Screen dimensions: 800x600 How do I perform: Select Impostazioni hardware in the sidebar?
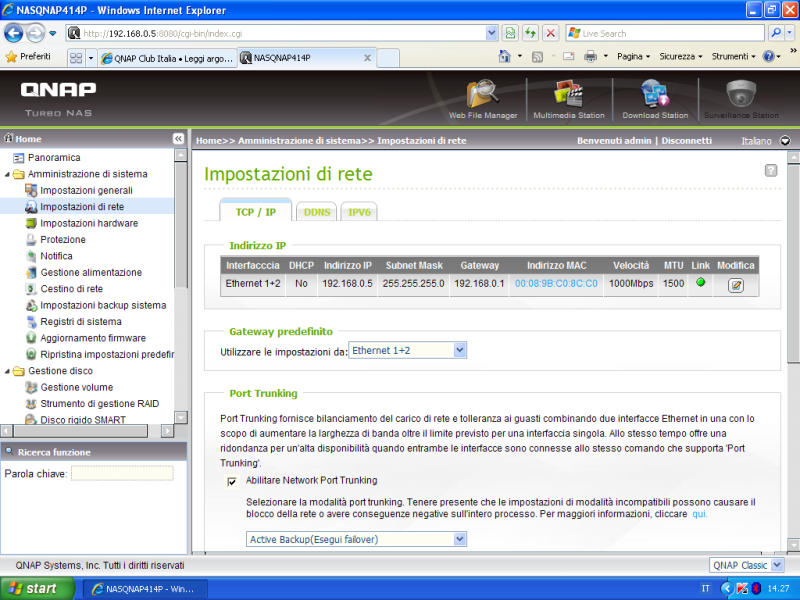point(89,223)
